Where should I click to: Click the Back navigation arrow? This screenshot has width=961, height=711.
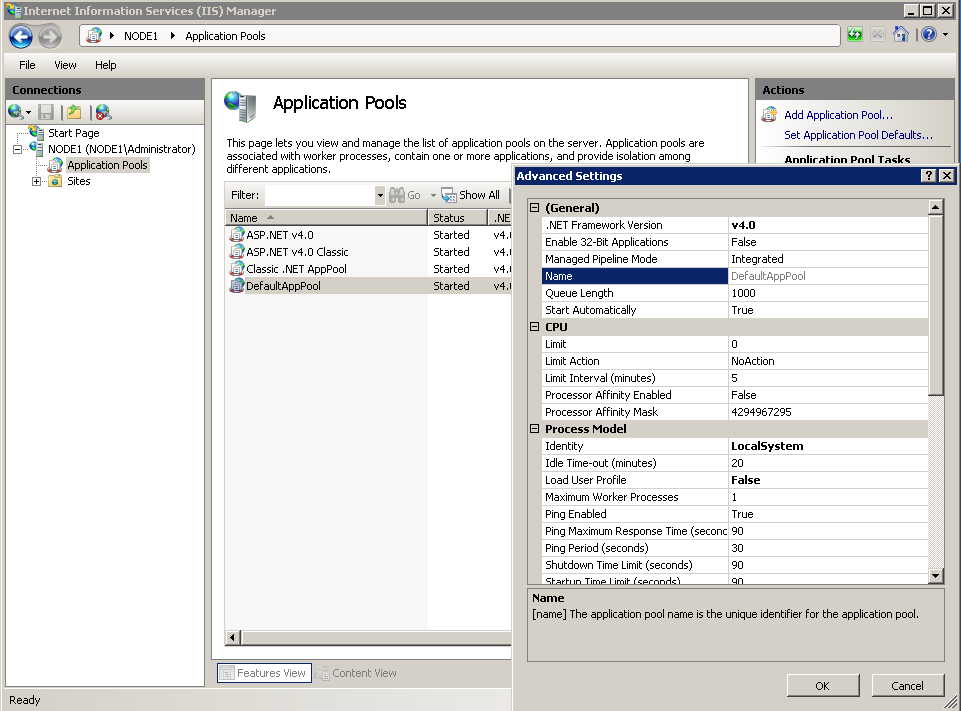pos(21,37)
